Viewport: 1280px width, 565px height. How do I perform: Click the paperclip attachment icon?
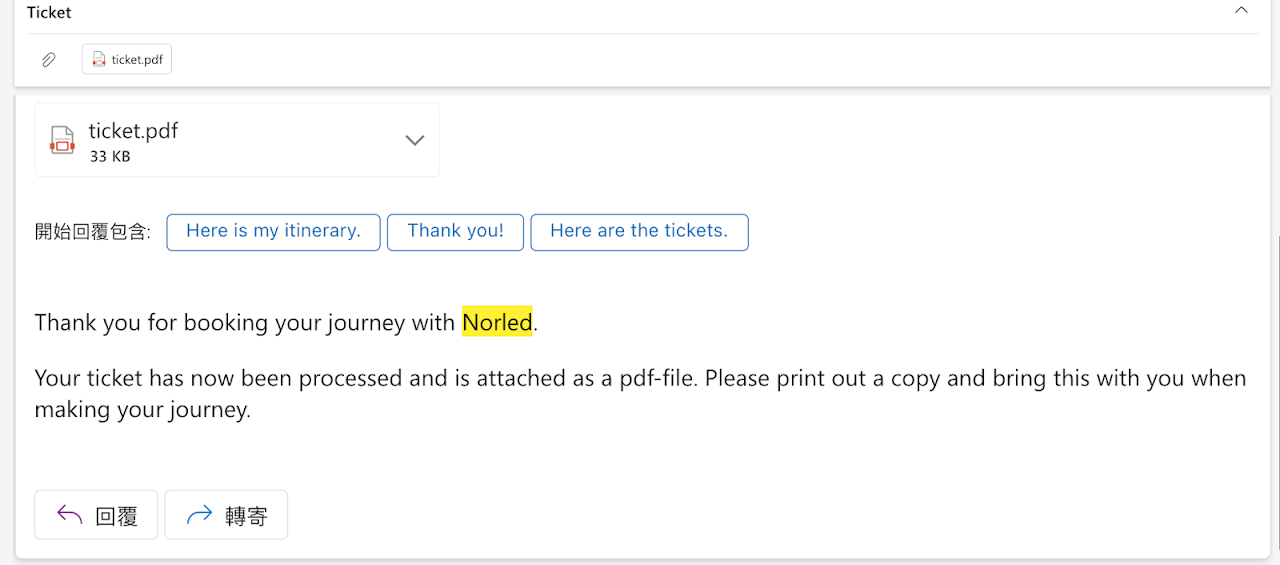48,60
